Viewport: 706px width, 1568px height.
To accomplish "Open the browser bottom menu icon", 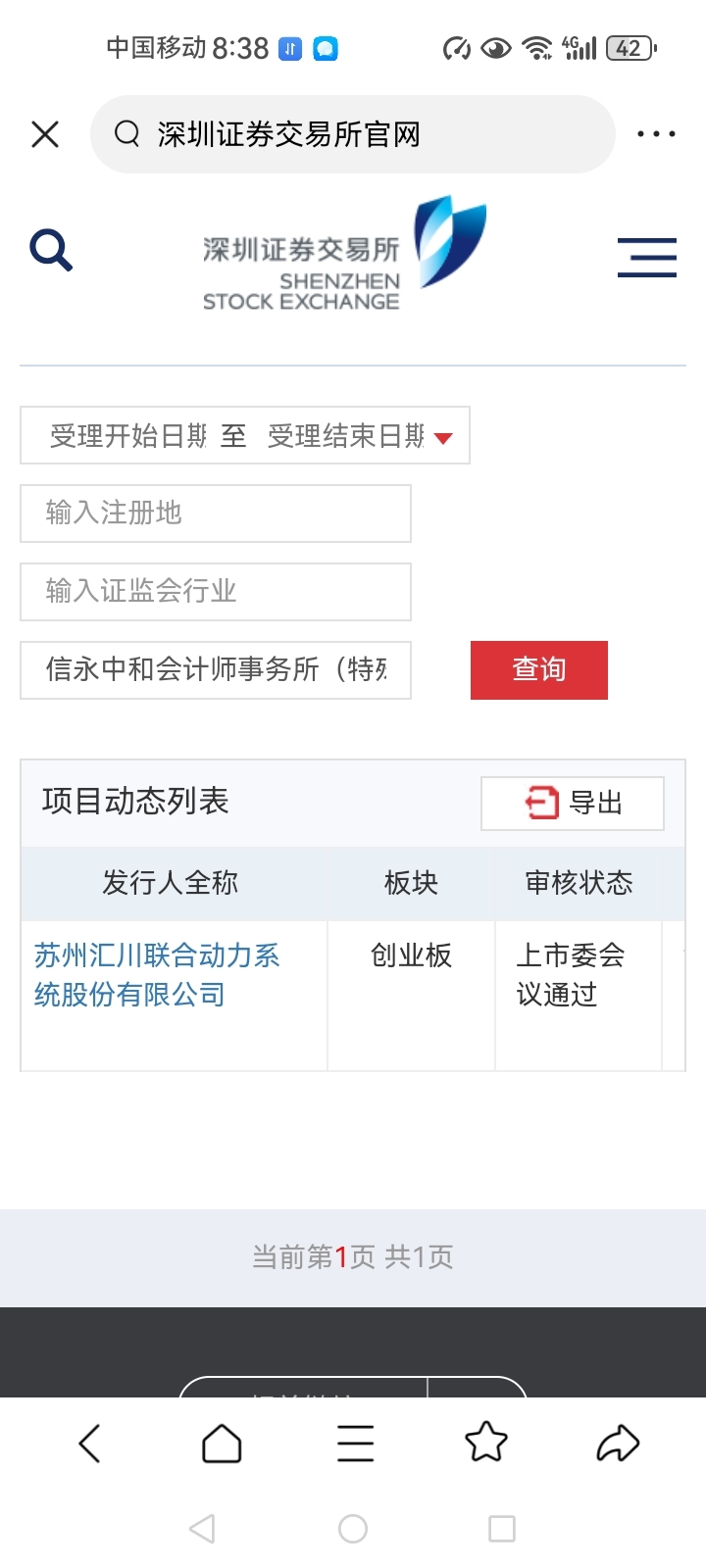I will pos(355,1444).
